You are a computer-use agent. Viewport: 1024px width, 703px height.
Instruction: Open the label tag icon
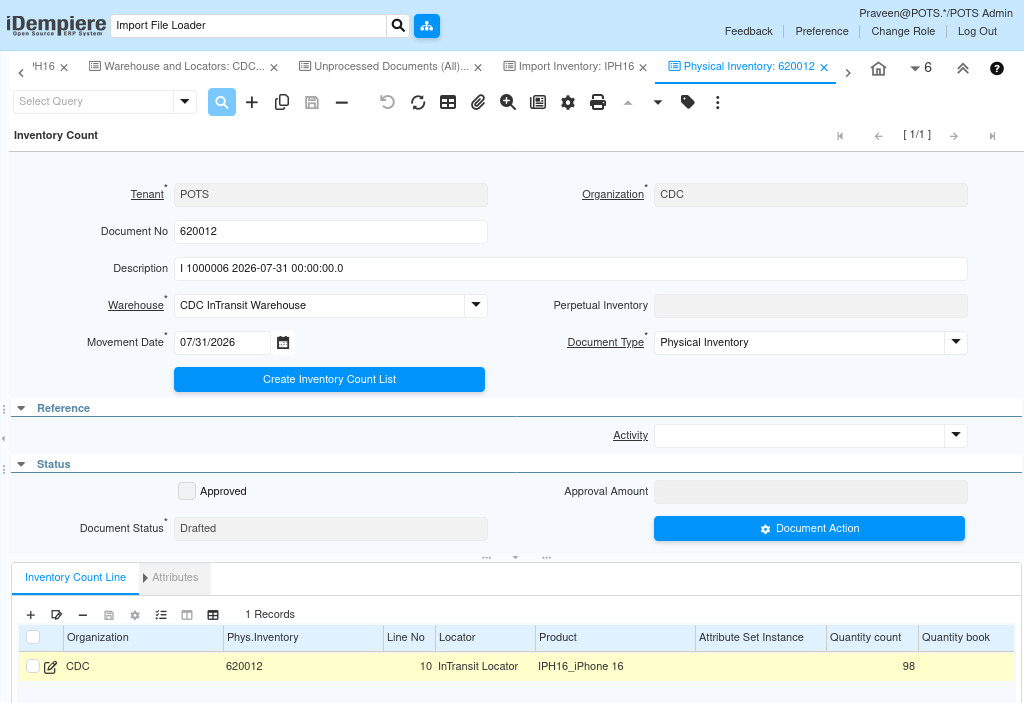point(687,102)
